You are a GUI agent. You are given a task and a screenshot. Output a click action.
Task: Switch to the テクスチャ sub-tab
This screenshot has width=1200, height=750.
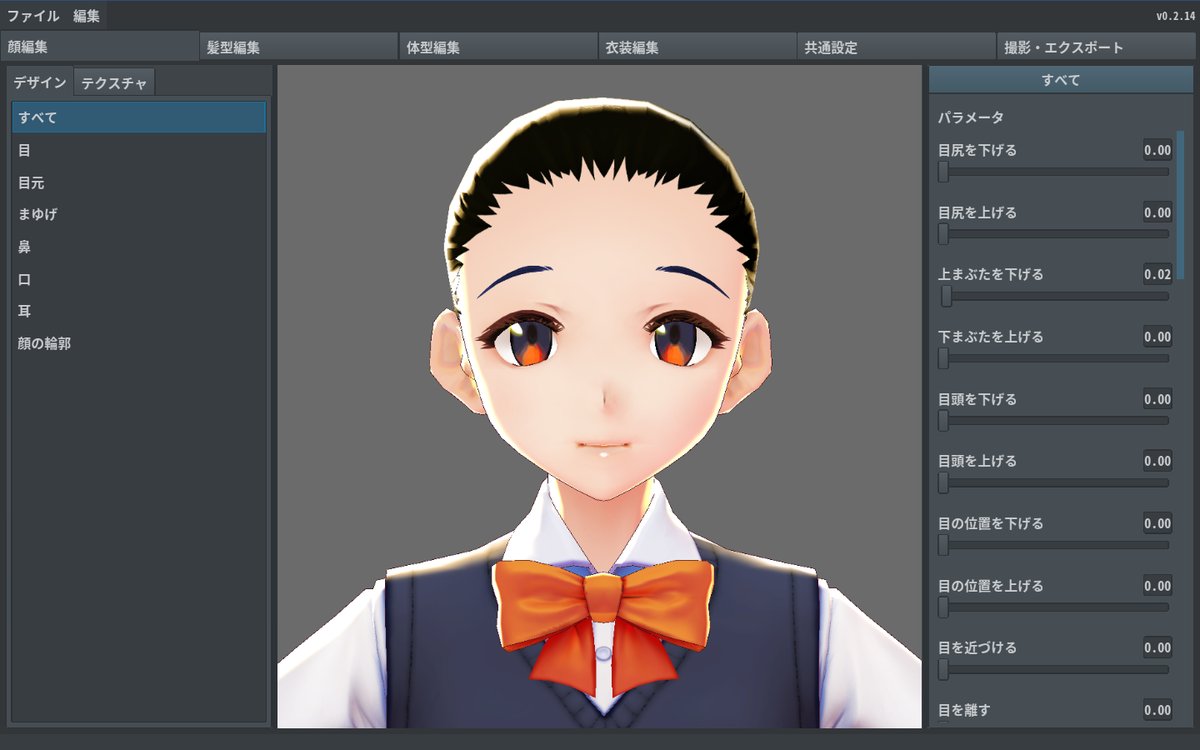114,83
